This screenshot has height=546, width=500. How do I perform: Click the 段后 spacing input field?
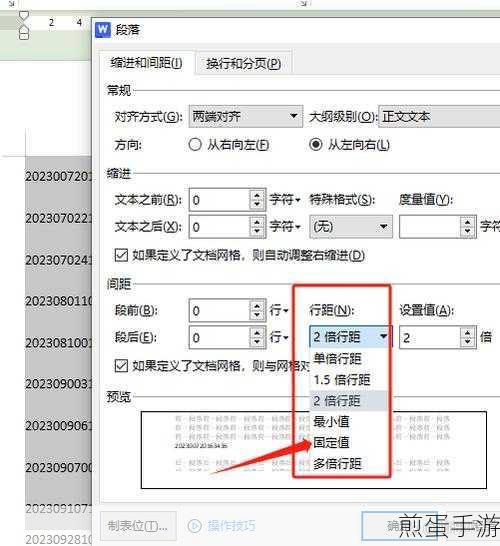pos(219,337)
